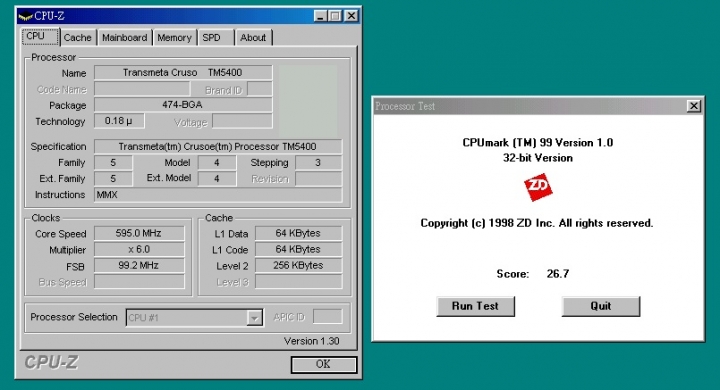Click OK in the CPU-Z window
Screen dimensions: 720x390
point(324,364)
